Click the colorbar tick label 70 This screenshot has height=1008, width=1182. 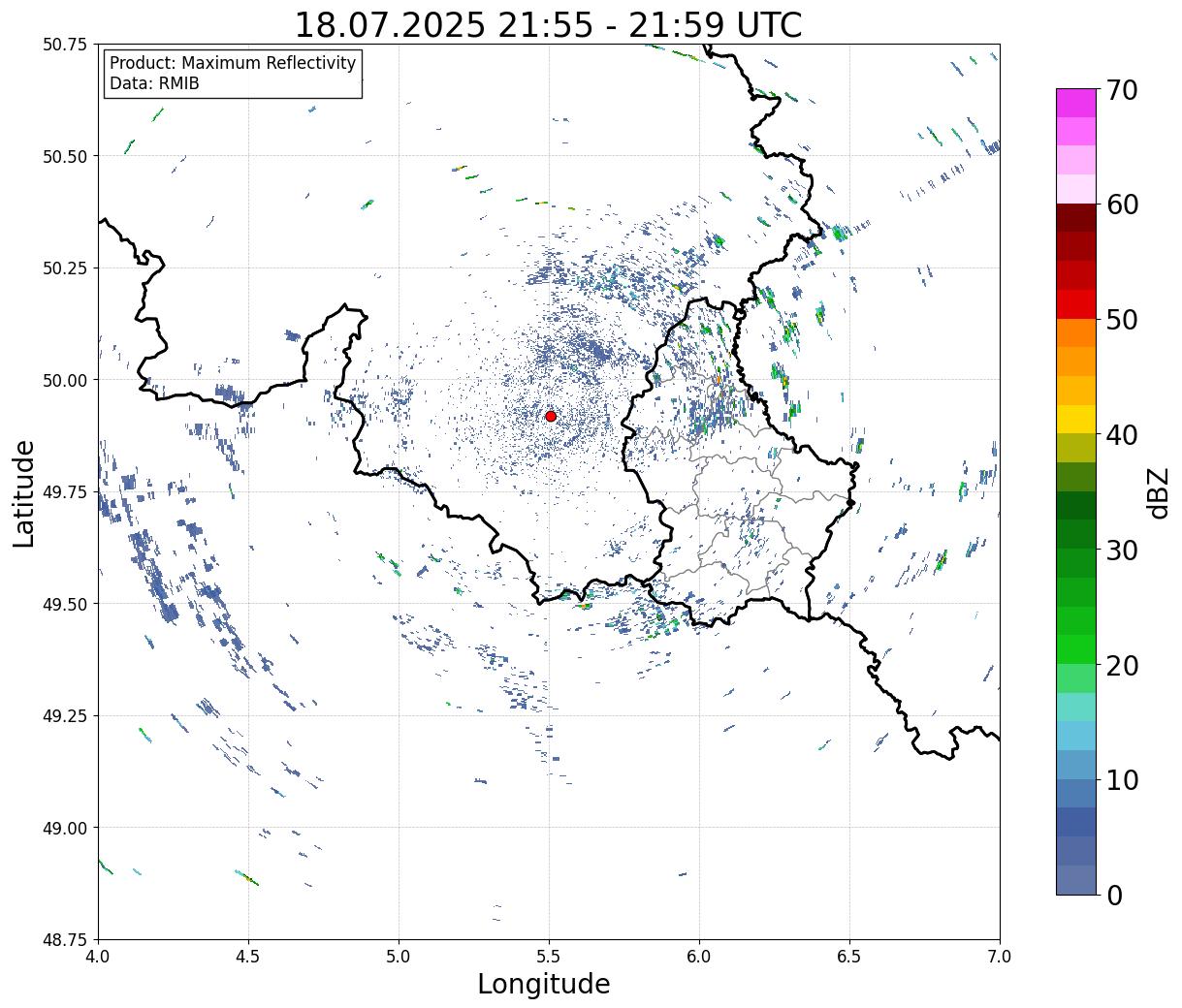(x=1122, y=91)
